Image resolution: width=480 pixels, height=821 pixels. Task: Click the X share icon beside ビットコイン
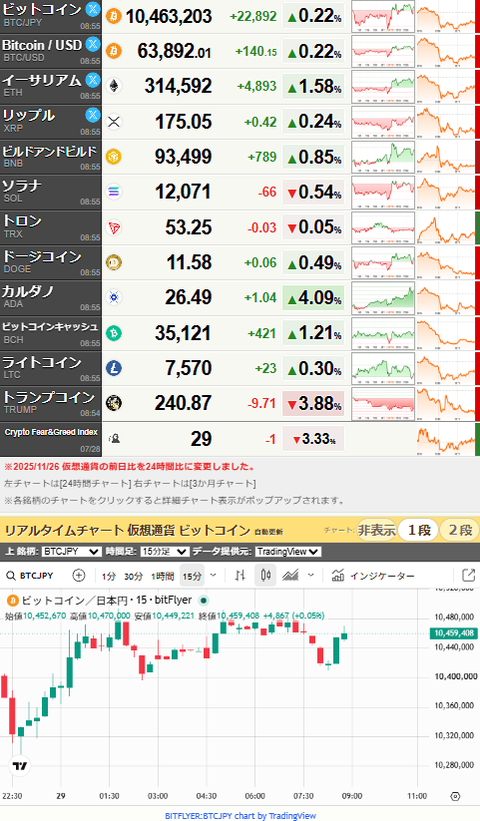click(93, 8)
